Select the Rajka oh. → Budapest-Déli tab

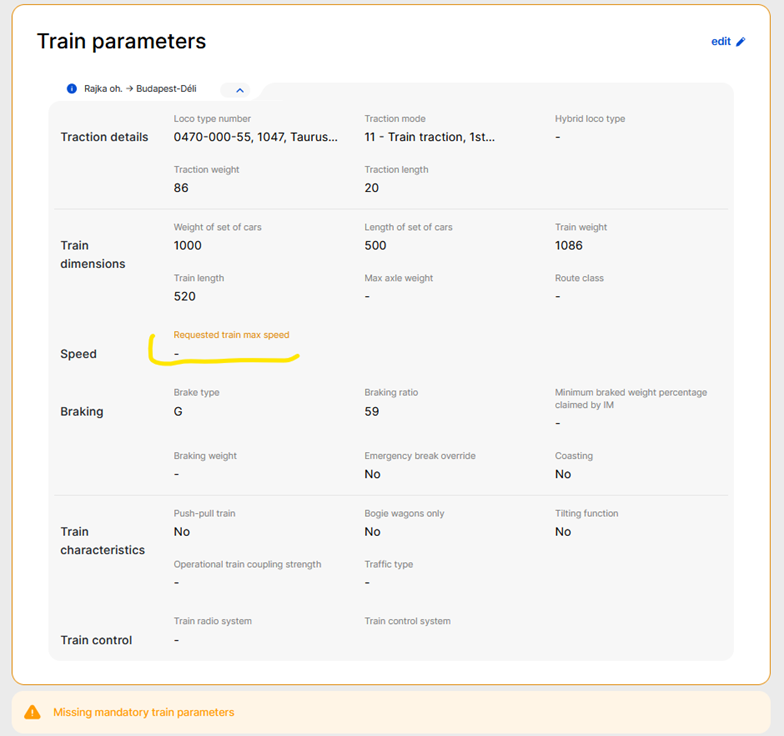(x=140, y=88)
